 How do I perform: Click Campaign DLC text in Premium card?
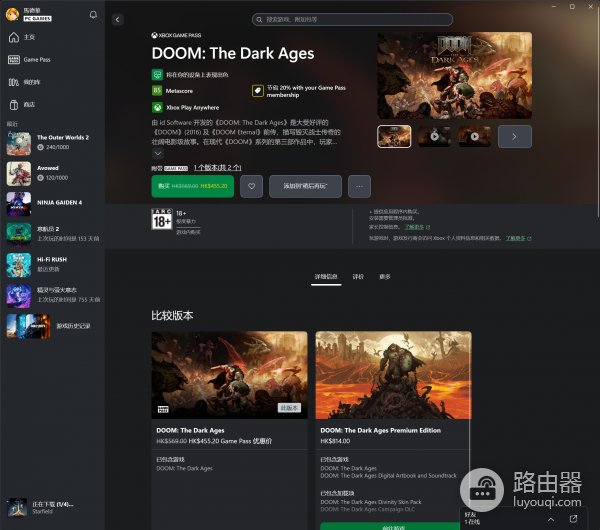pos(367,509)
